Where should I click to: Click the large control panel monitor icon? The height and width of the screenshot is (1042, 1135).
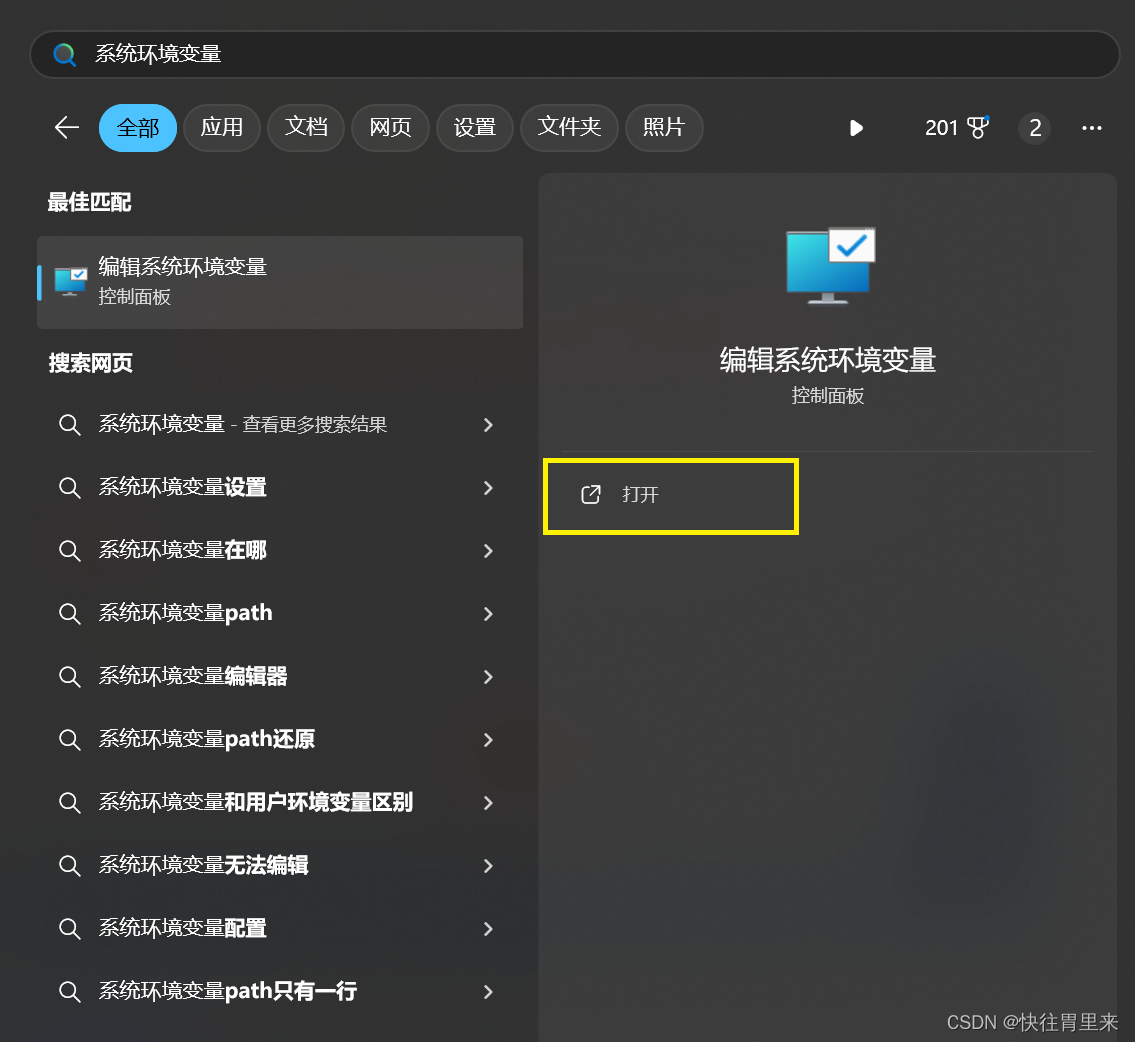pos(830,266)
